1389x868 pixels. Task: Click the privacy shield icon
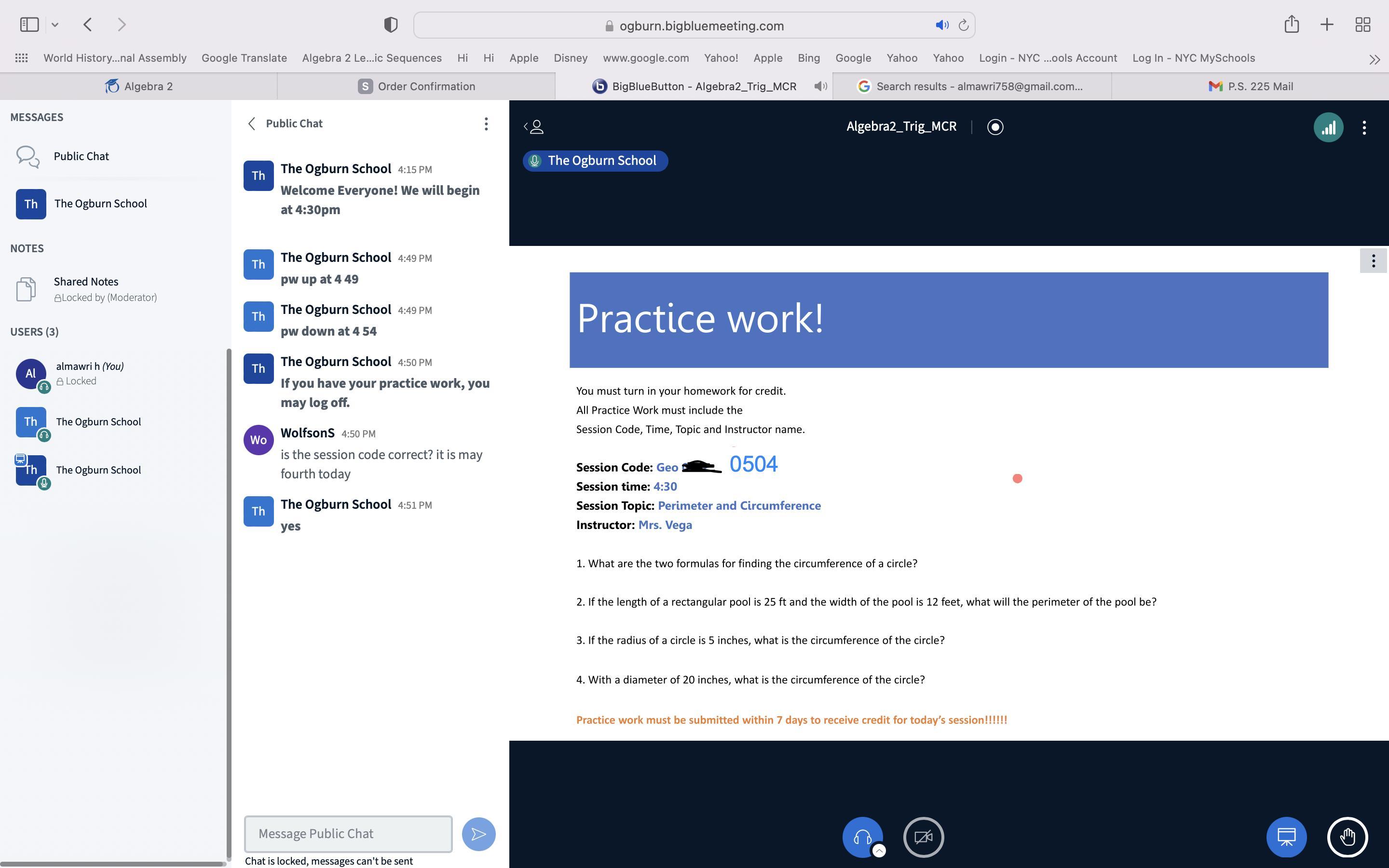point(390,25)
